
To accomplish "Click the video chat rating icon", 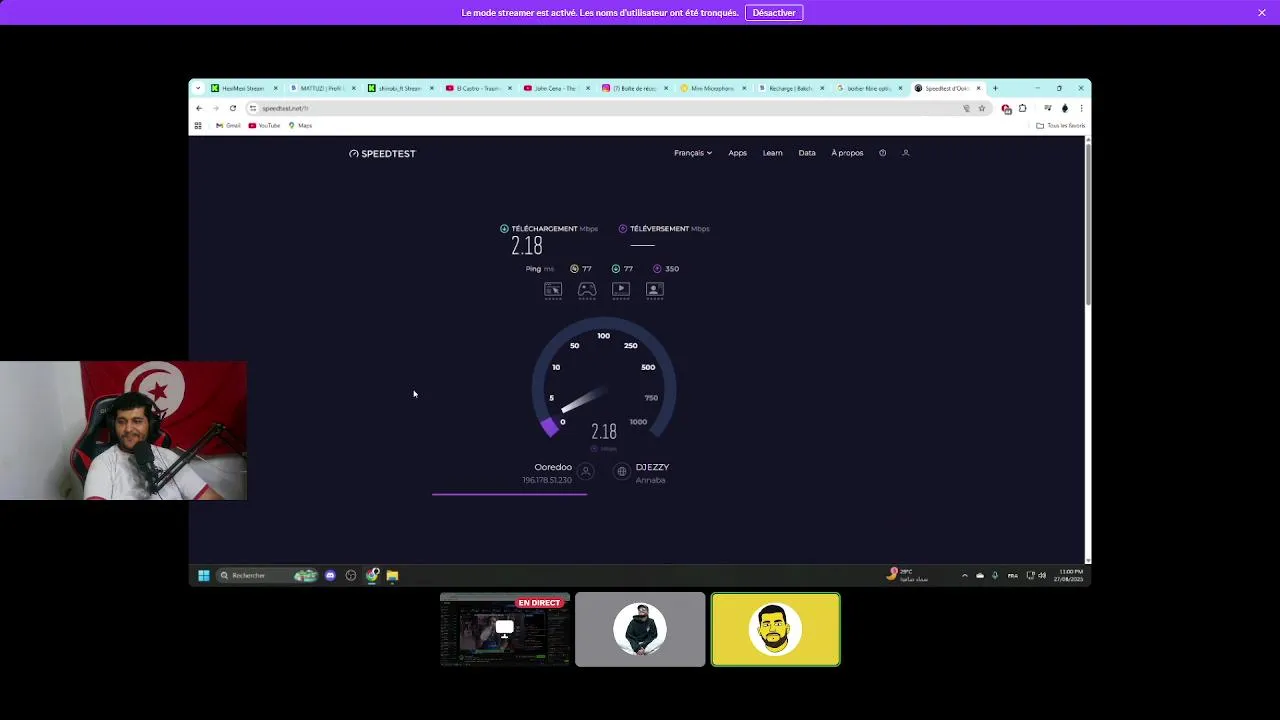I will coord(655,289).
